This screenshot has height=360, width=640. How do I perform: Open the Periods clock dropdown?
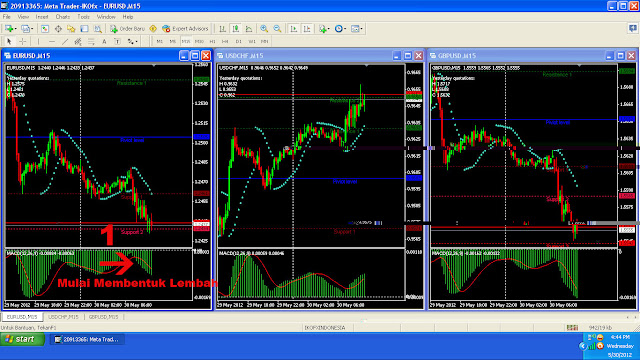click(340, 29)
